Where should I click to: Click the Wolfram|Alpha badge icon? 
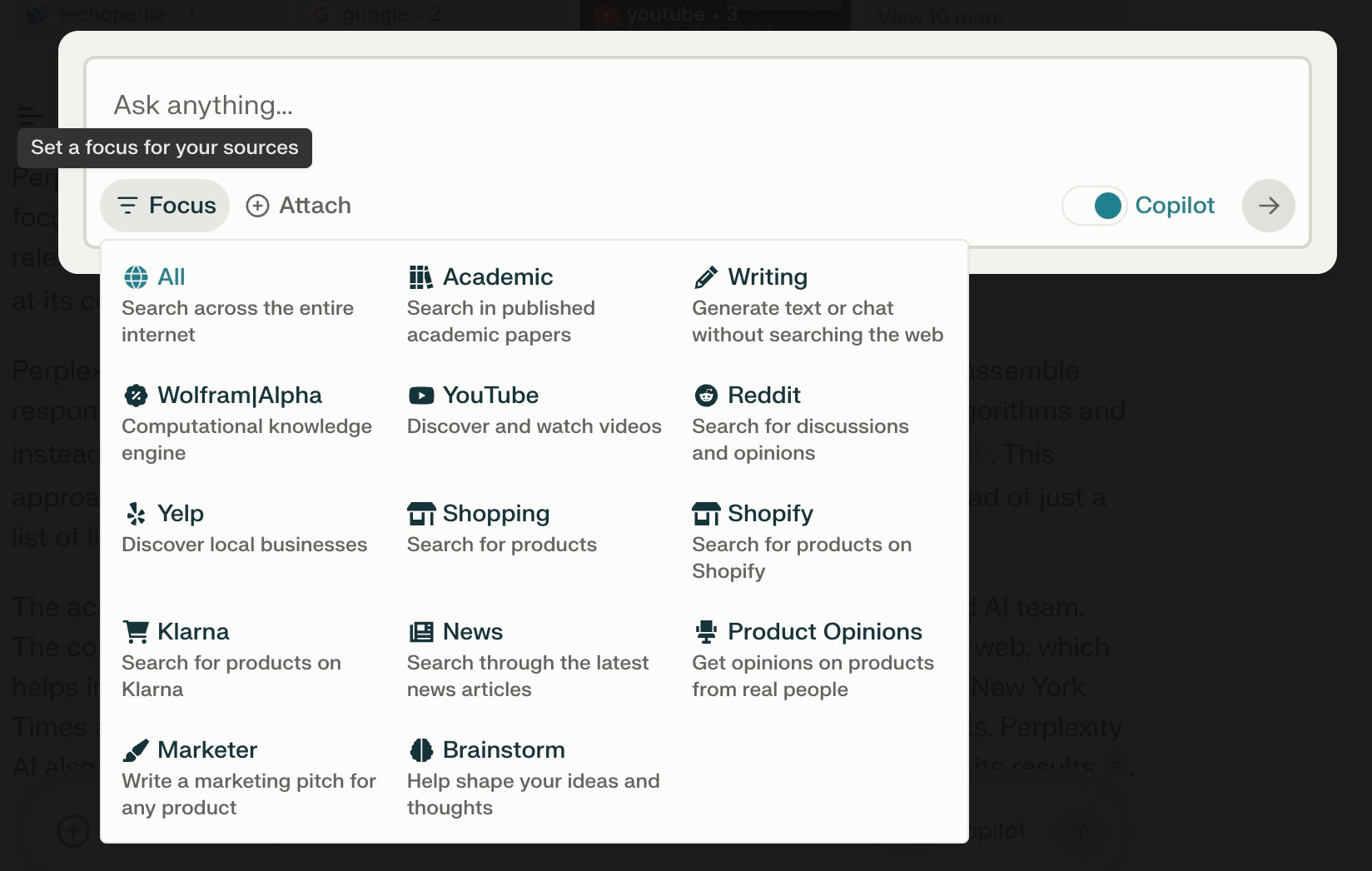coord(136,395)
